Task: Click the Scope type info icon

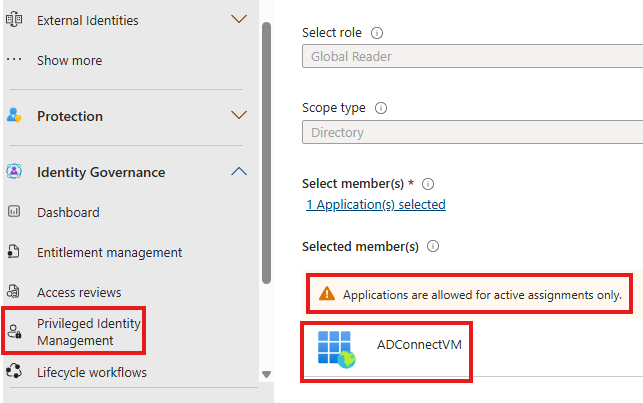Action: (x=381, y=108)
